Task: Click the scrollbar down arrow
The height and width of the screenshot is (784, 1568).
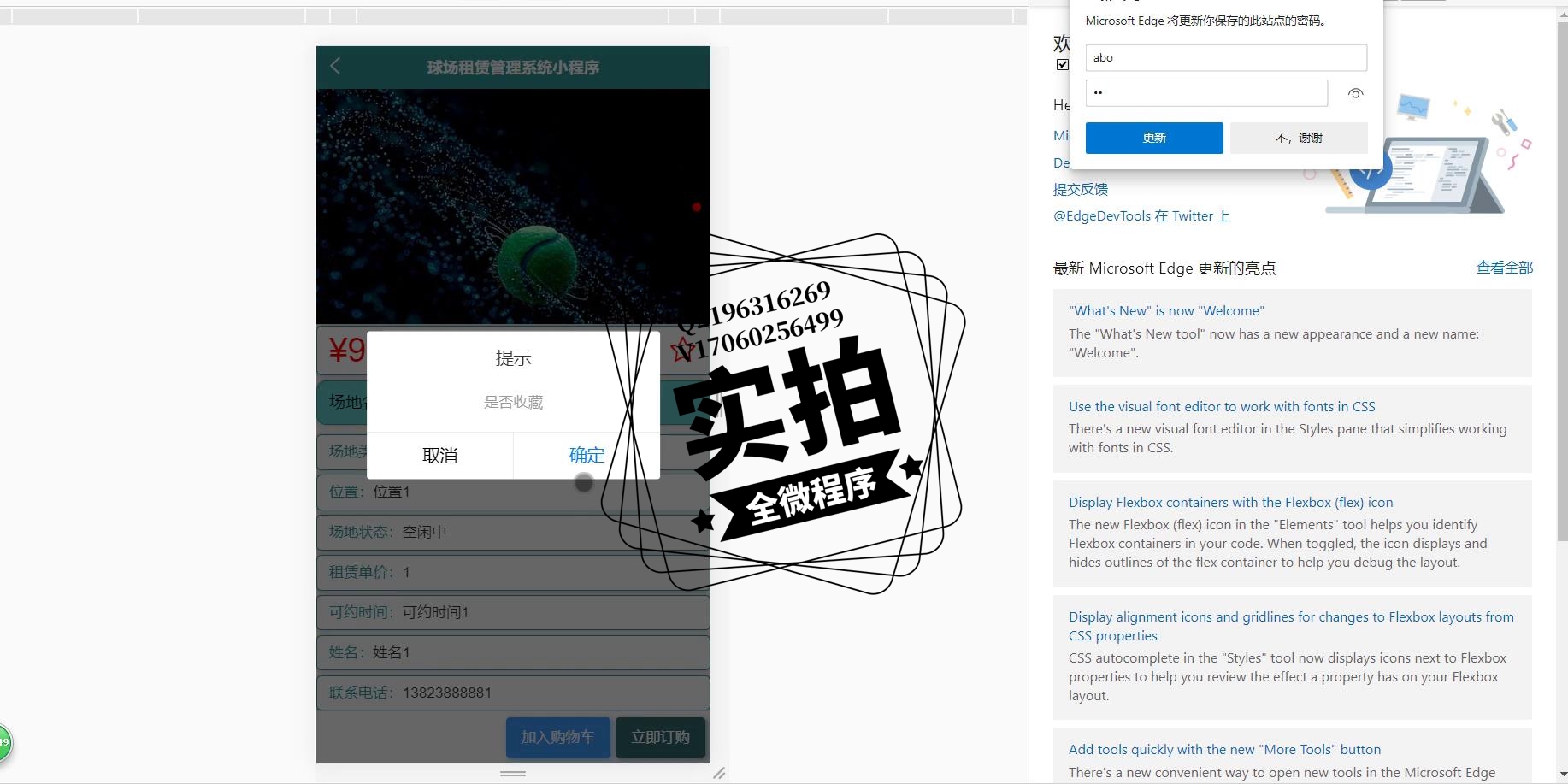Action: tap(1562, 775)
